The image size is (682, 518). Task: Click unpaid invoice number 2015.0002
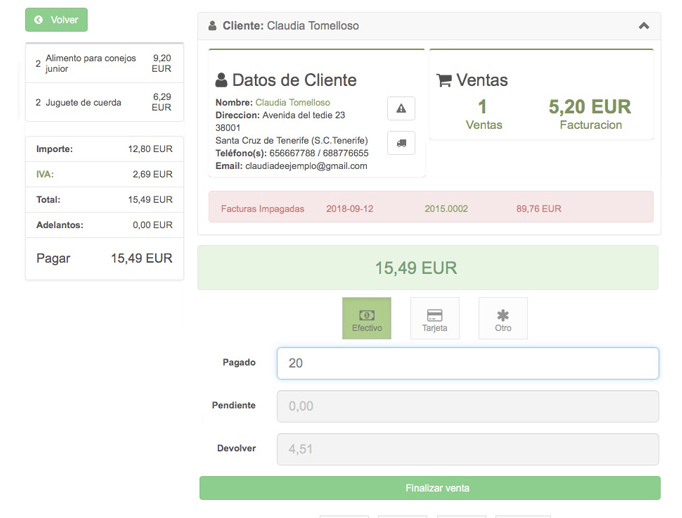tap(446, 209)
